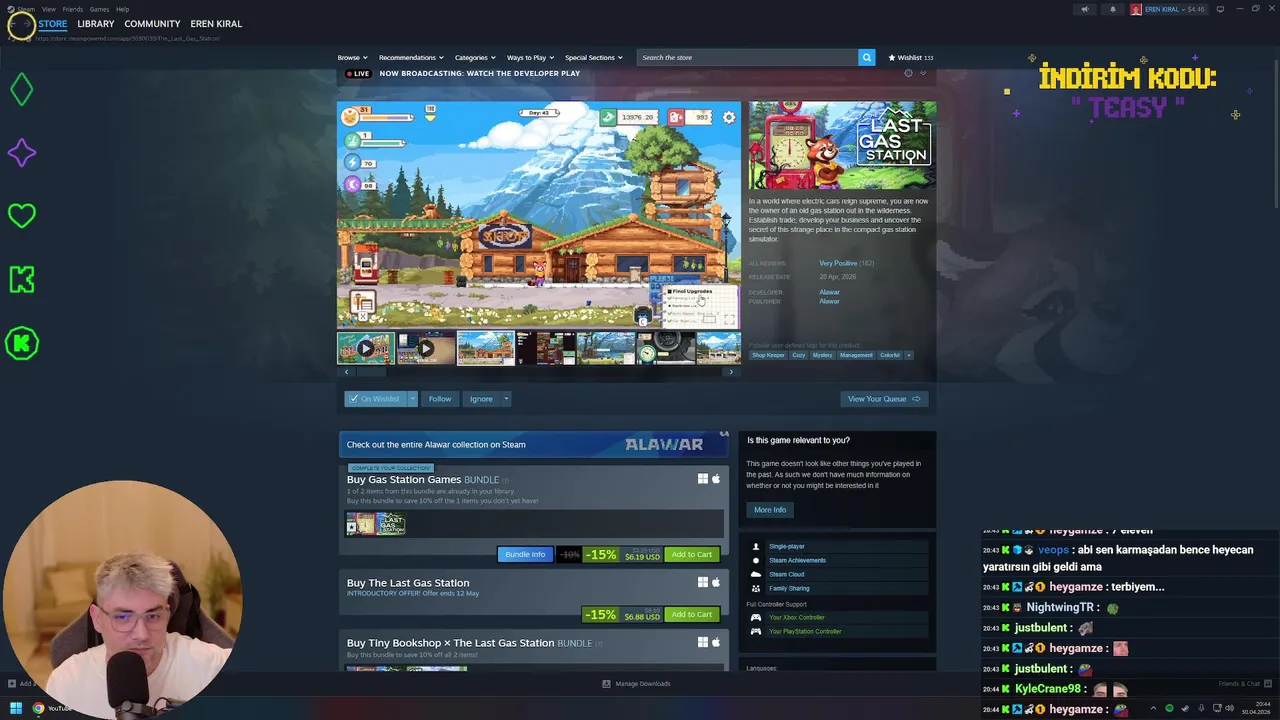The height and width of the screenshot is (720, 1280).
Task: Click the Manage Downloads icon
Action: coord(606,684)
